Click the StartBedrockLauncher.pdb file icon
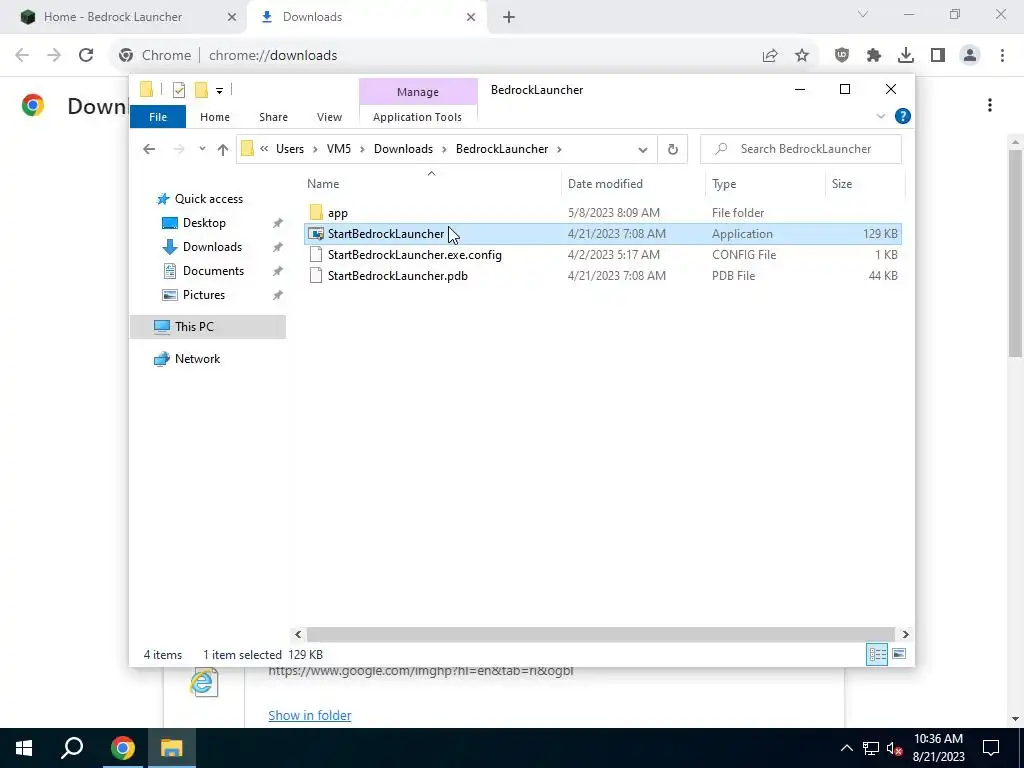Viewport: 1024px width, 768px height. pos(316,276)
